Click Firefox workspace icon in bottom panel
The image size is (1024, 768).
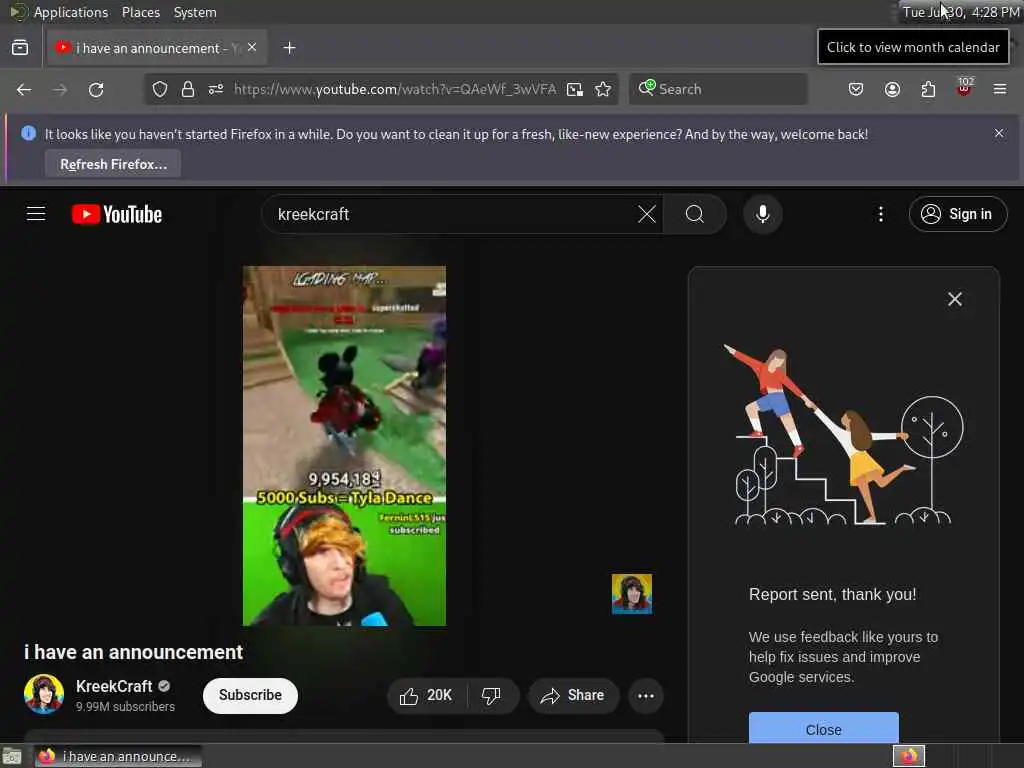[x=909, y=756]
